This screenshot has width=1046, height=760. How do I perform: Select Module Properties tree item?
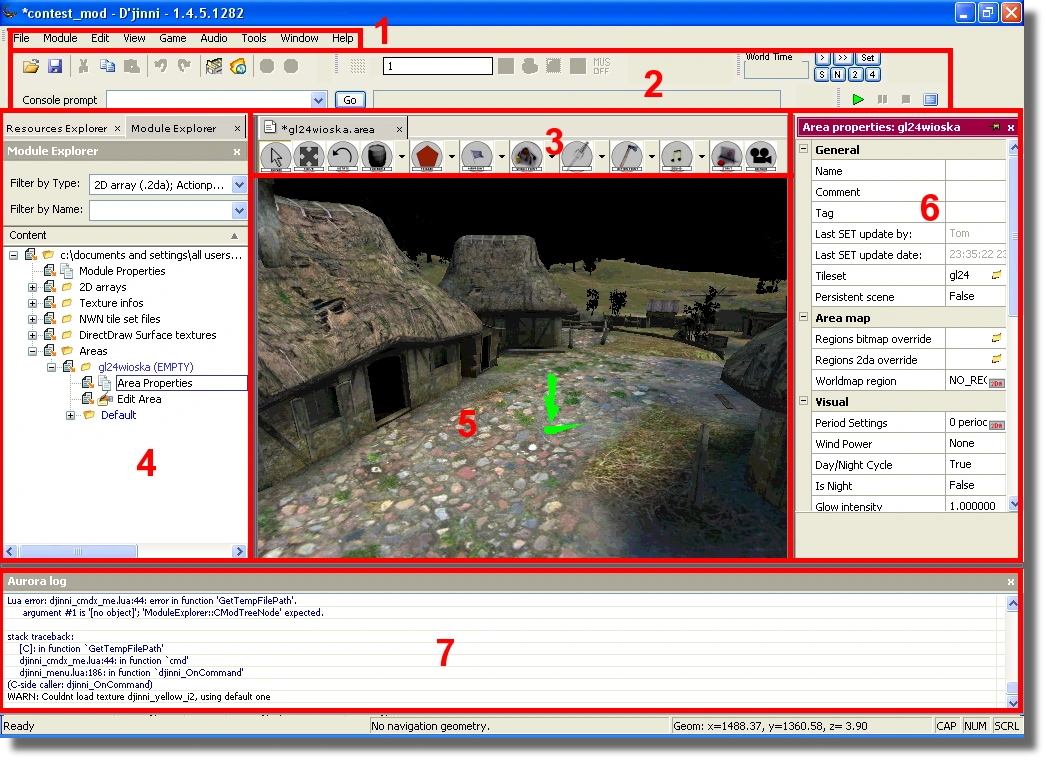122,271
